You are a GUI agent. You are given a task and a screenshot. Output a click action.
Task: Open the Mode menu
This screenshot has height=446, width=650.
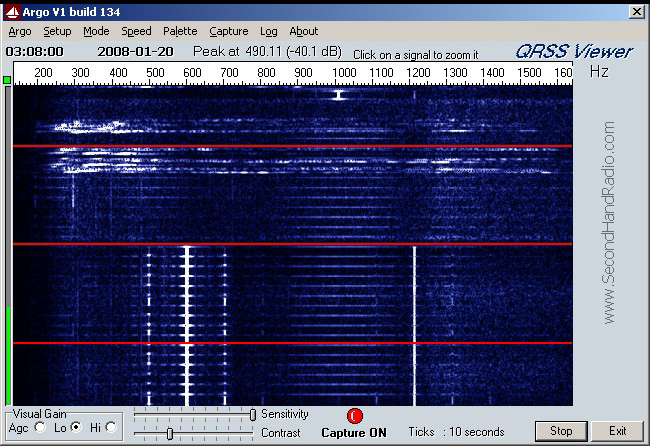coord(96,32)
